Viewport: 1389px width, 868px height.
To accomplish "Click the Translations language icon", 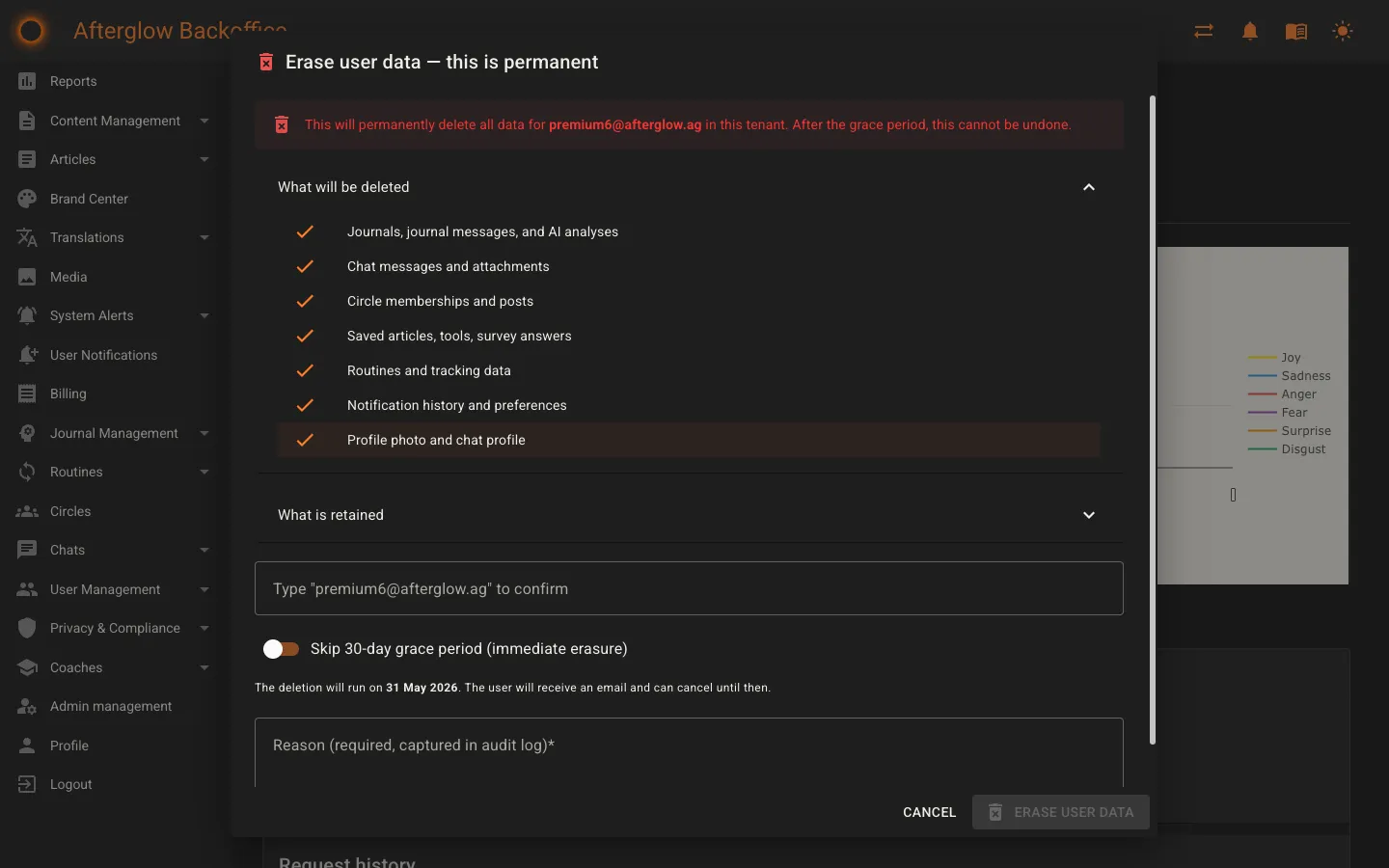I will point(27,237).
